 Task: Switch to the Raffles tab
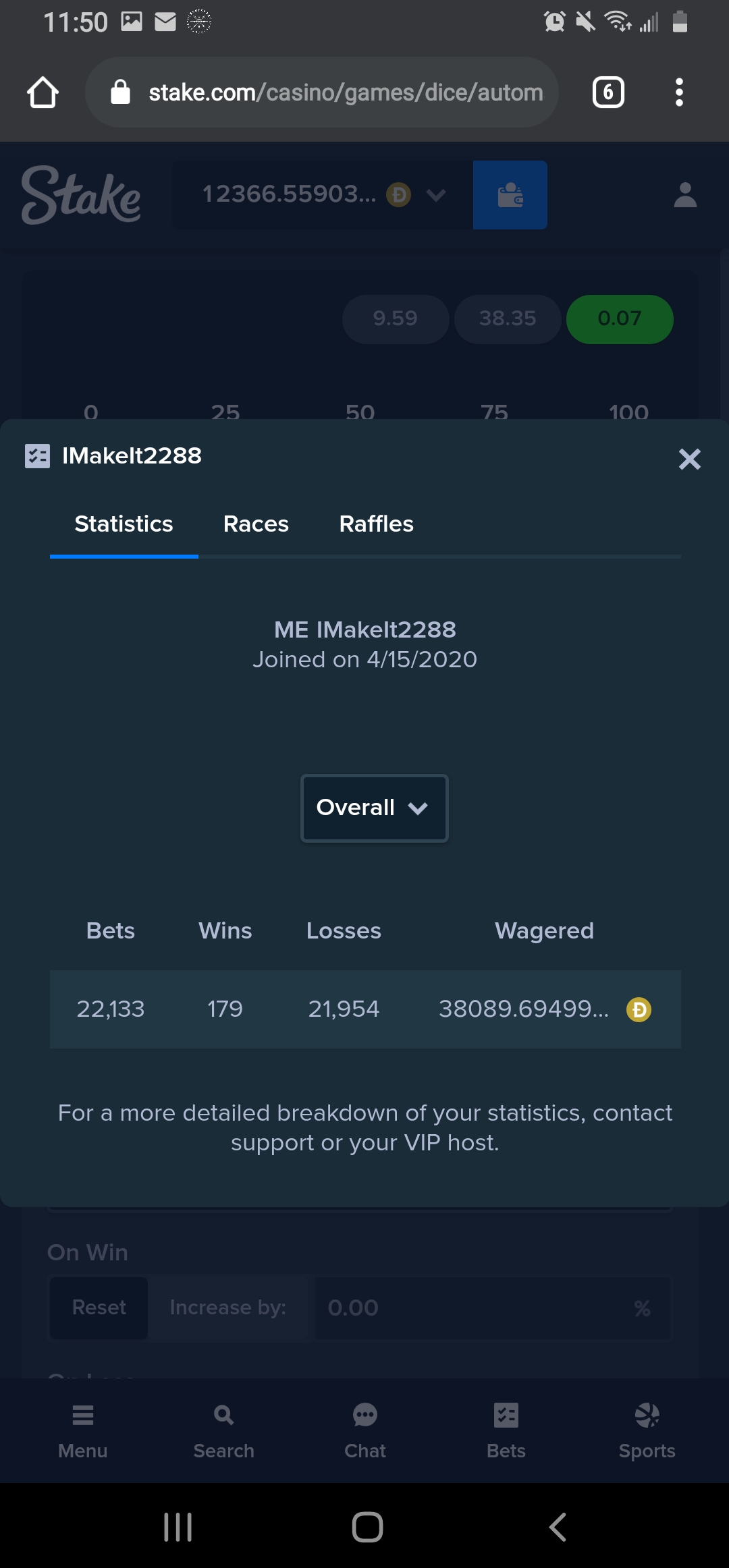(376, 524)
